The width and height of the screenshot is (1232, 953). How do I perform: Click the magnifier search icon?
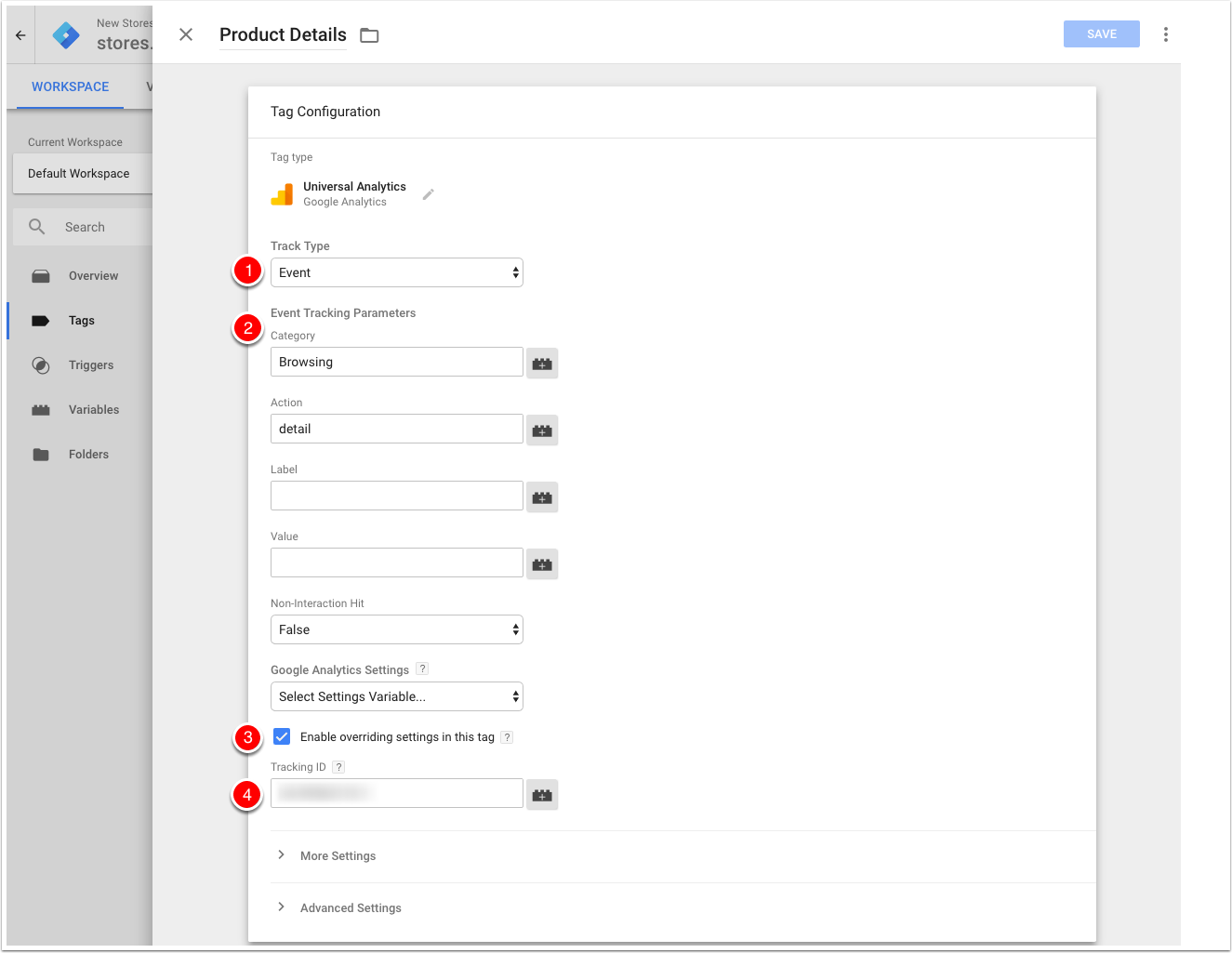click(x=37, y=227)
